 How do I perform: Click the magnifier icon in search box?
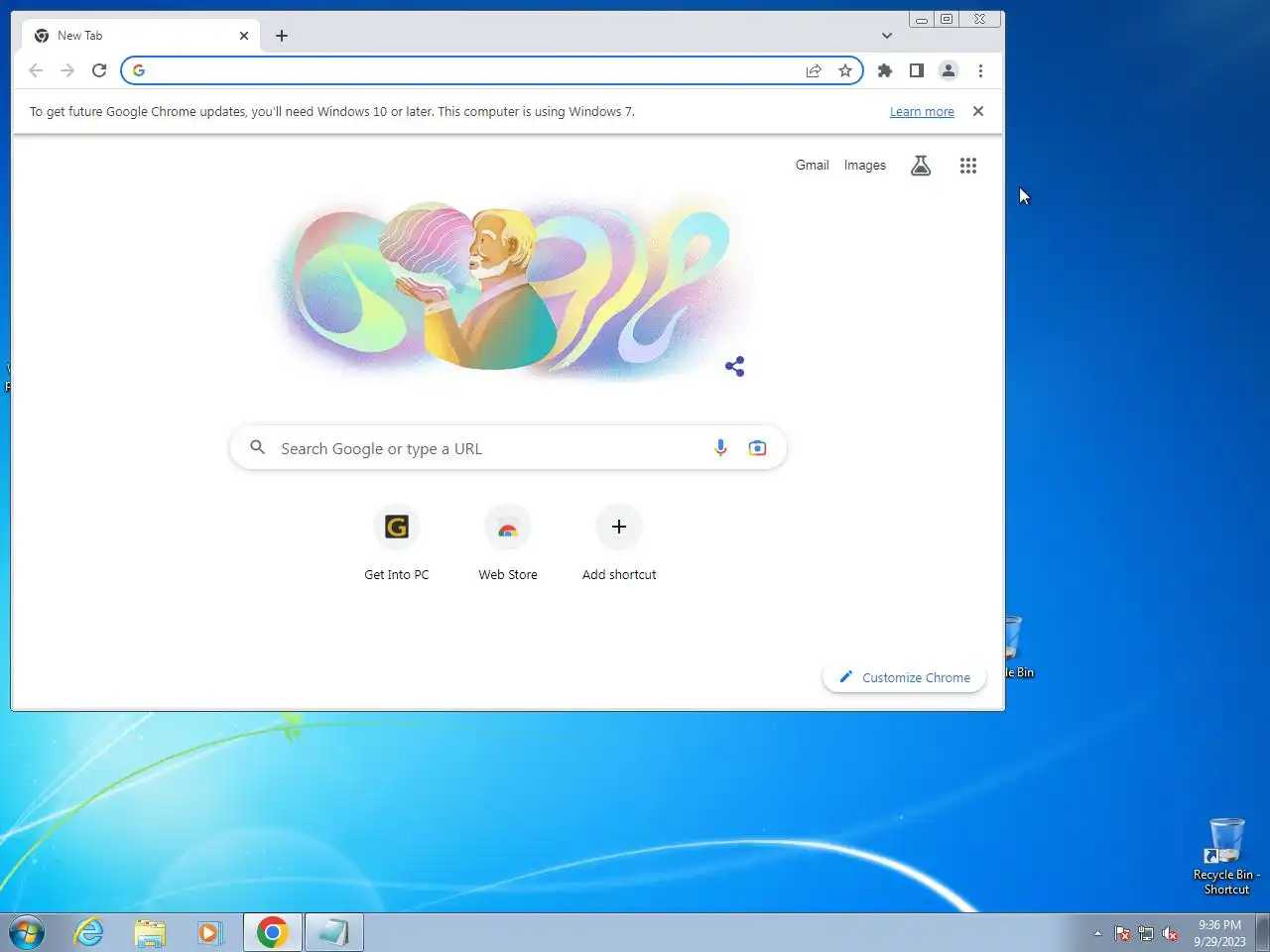tap(258, 448)
